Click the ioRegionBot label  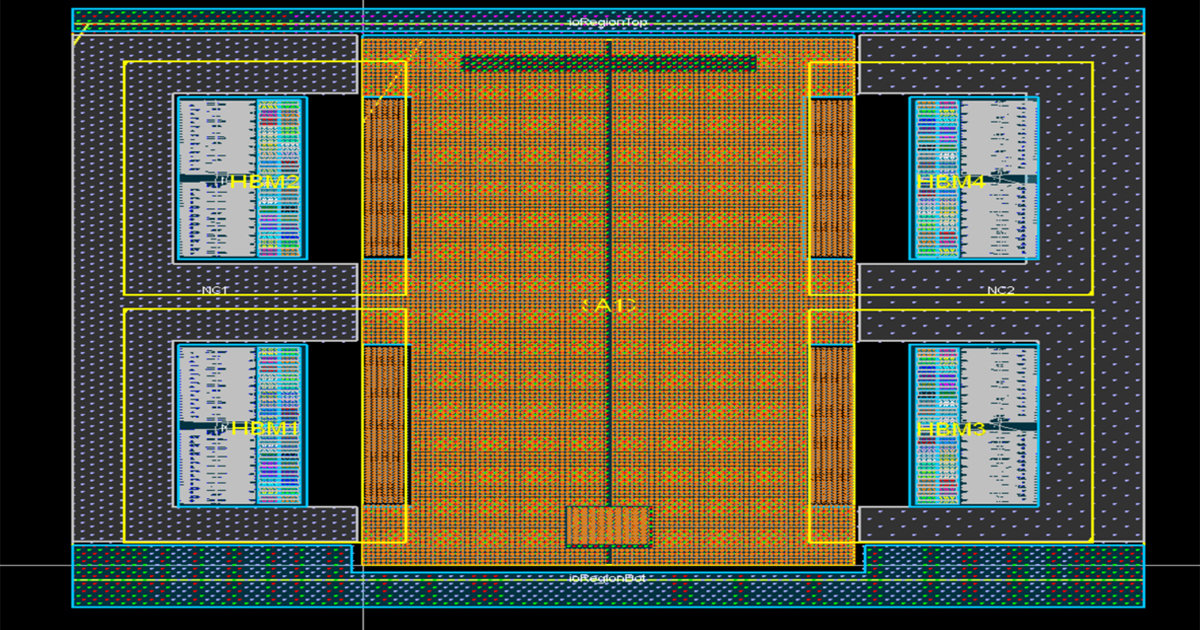pyautogui.click(x=607, y=577)
